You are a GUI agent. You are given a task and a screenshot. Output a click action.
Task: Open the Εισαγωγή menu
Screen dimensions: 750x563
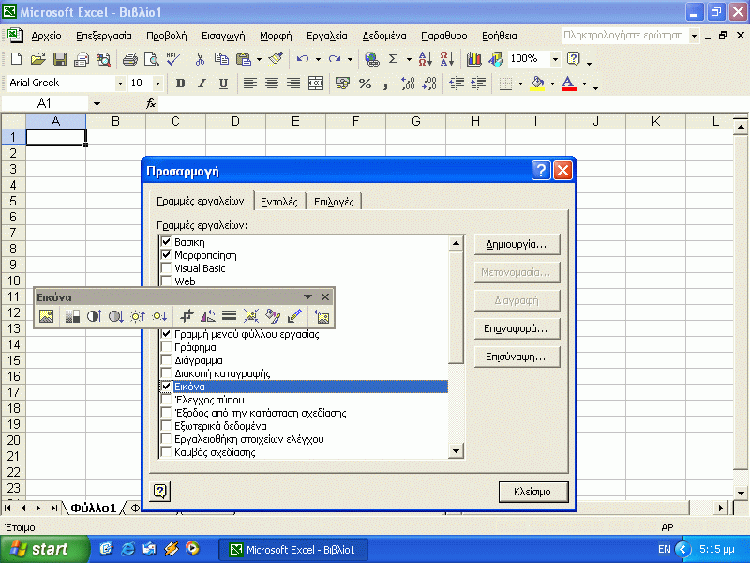click(x=223, y=36)
